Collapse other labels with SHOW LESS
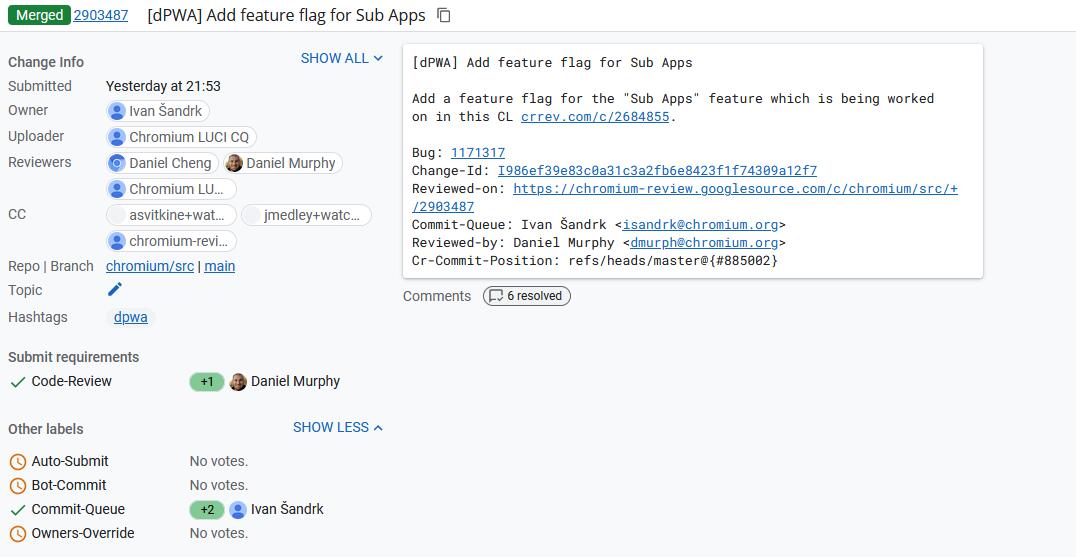1076x557 pixels. click(x=337, y=428)
